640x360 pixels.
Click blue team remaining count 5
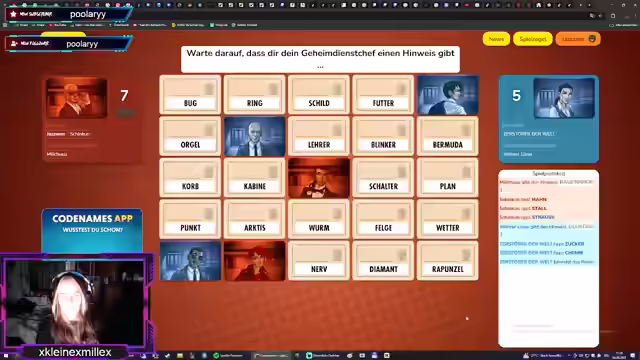516,96
